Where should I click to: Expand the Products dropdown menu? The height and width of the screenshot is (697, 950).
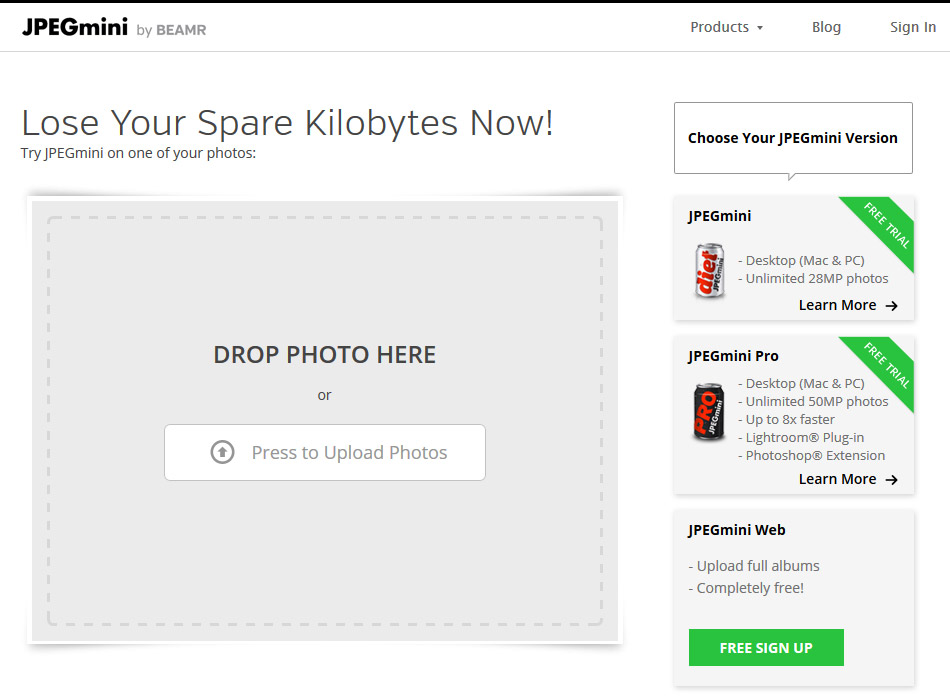[x=726, y=27]
